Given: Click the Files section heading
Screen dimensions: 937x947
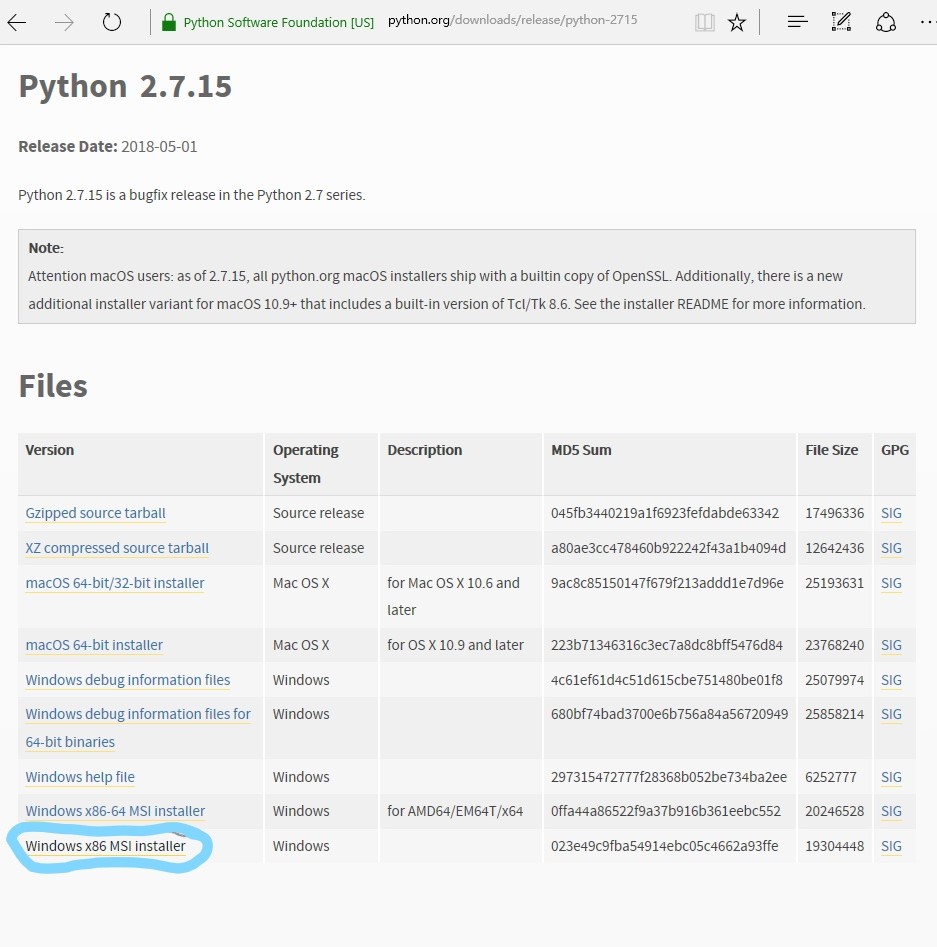Looking at the screenshot, I should click(x=53, y=387).
